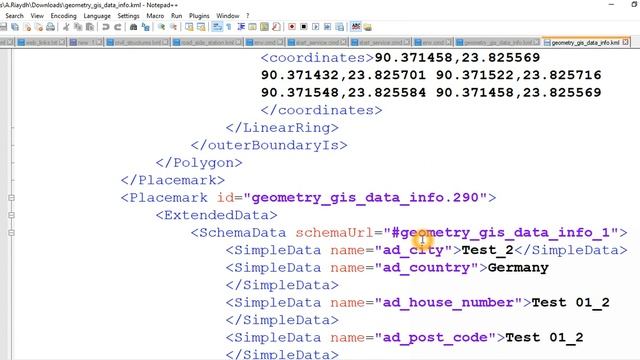Switch to the road_side_station.kml tab

point(207,42)
